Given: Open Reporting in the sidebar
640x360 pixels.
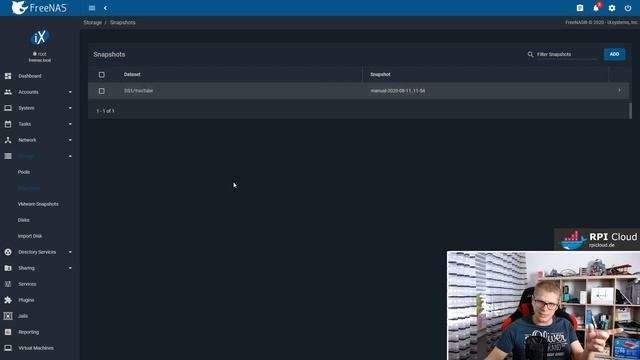Looking at the screenshot, I should [x=29, y=332].
